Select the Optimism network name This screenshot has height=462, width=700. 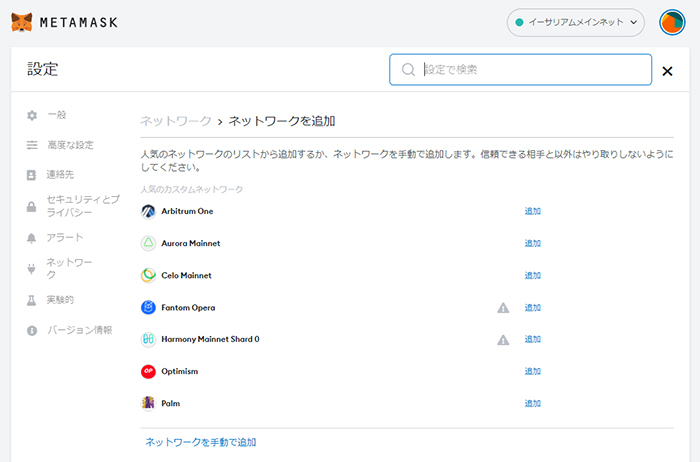(179, 371)
